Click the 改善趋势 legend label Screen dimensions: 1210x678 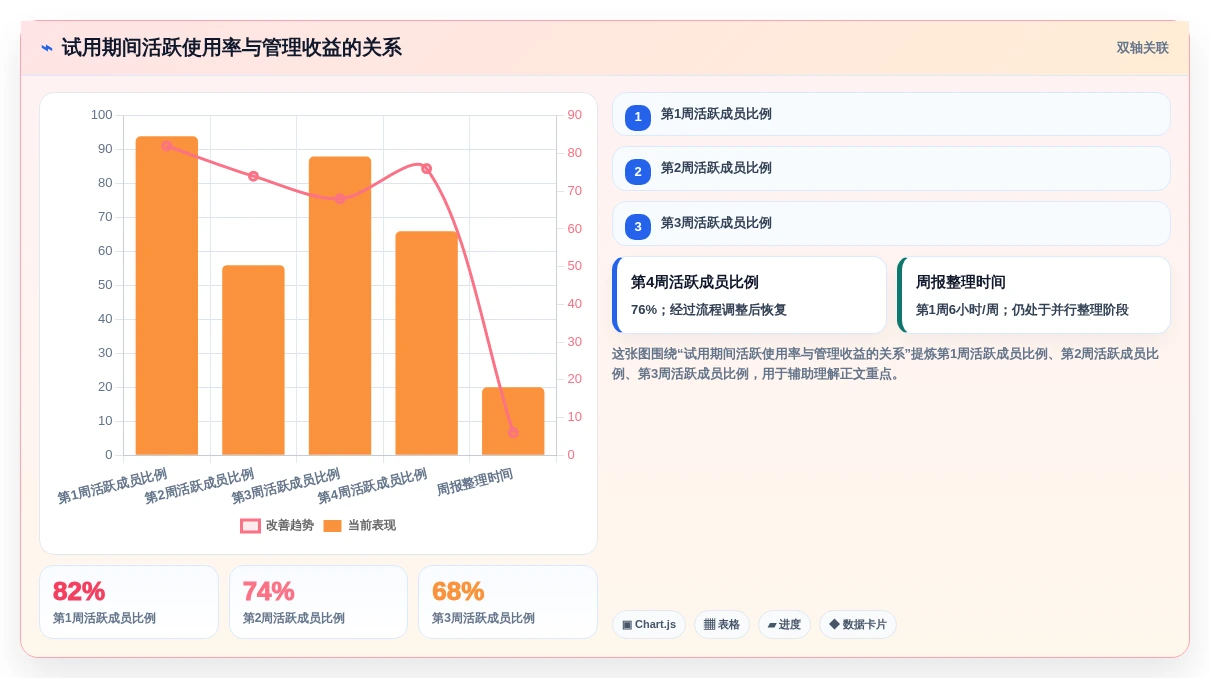(x=290, y=526)
